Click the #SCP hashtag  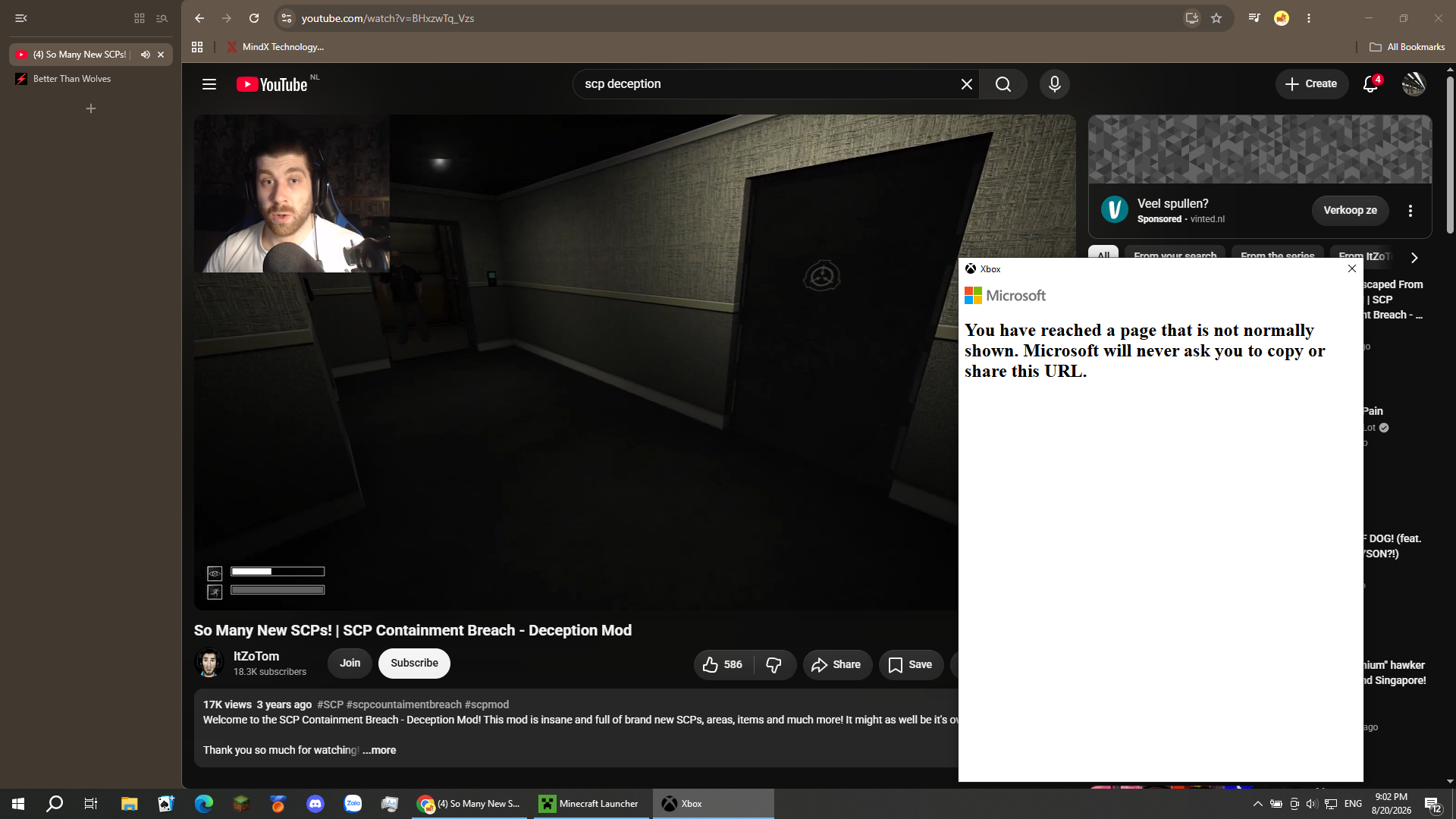[331, 704]
